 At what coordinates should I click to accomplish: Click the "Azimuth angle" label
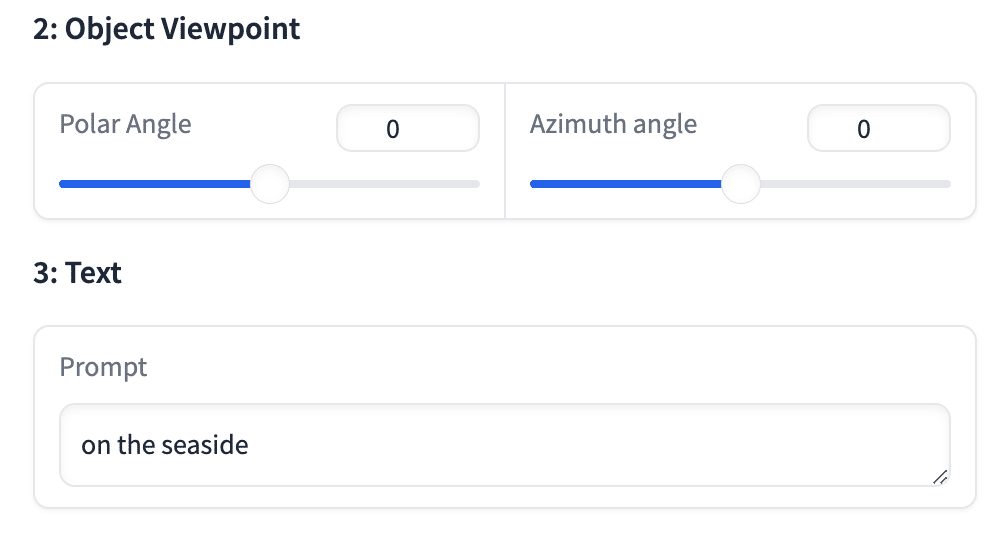(613, 124)
